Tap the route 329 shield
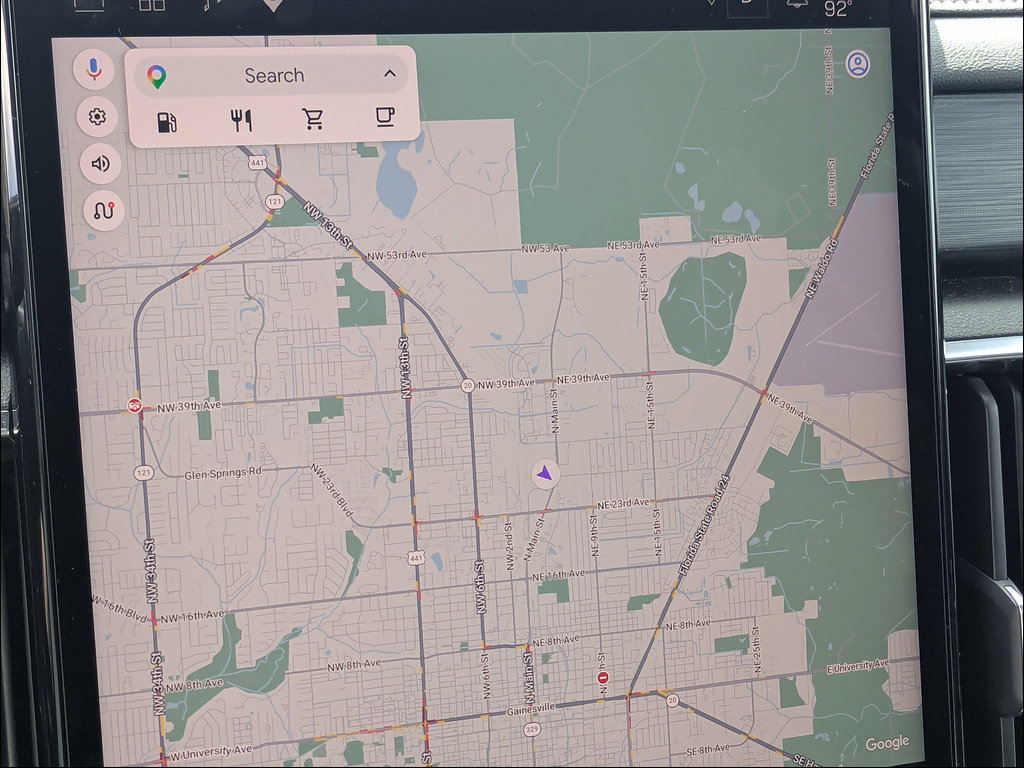The width and height of the screenshot is (1024, 768). [x=532, y=729]
